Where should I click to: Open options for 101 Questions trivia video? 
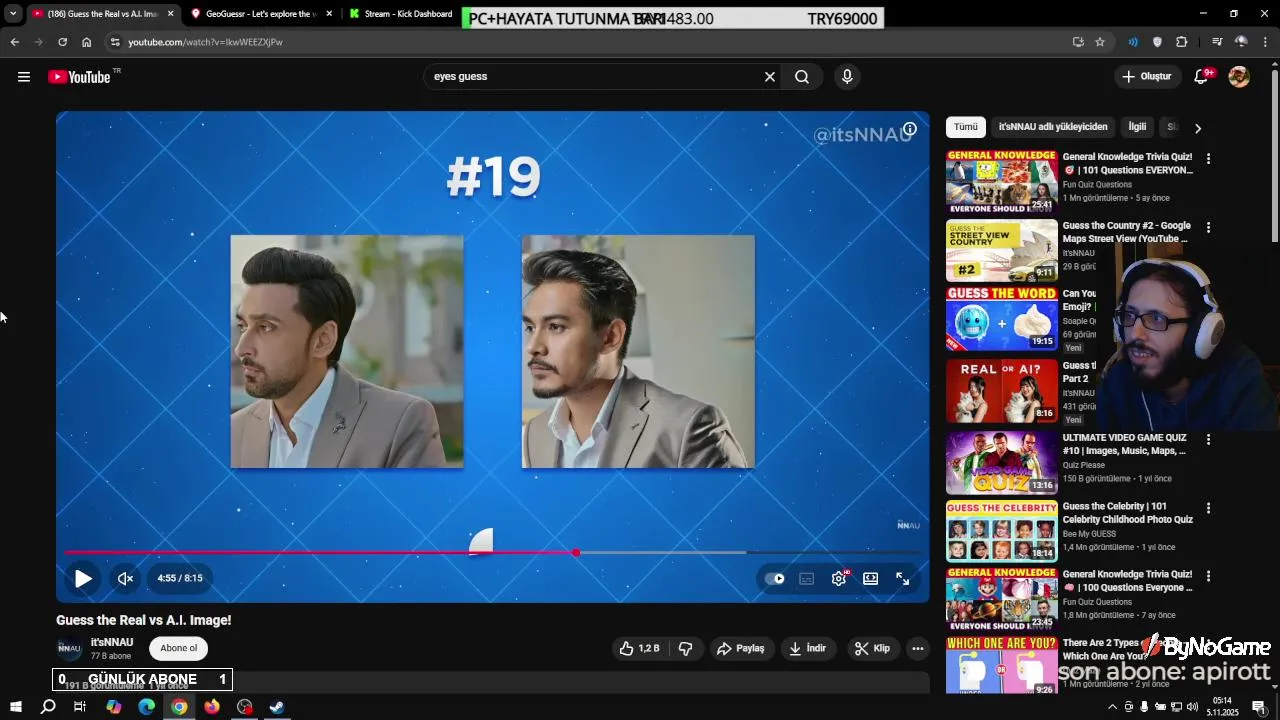1208,158
